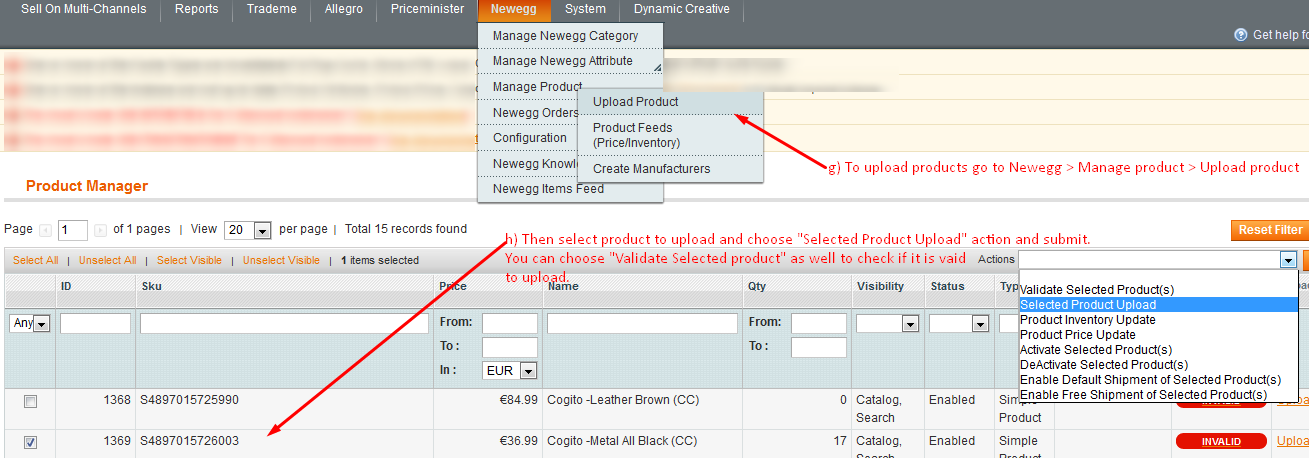
Task: Click the Price To field
Action: (510, 347)
